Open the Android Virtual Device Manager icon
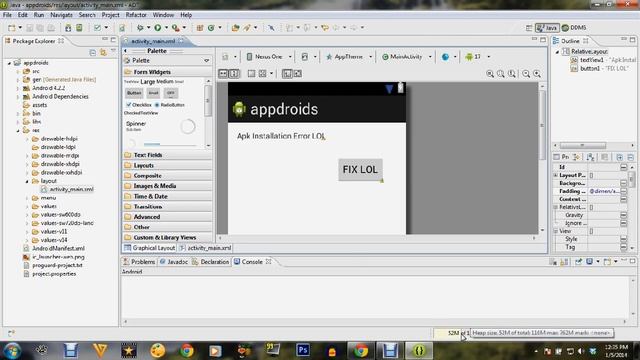The height and width of the screenshot is (360, 640). tap(79, 27)
